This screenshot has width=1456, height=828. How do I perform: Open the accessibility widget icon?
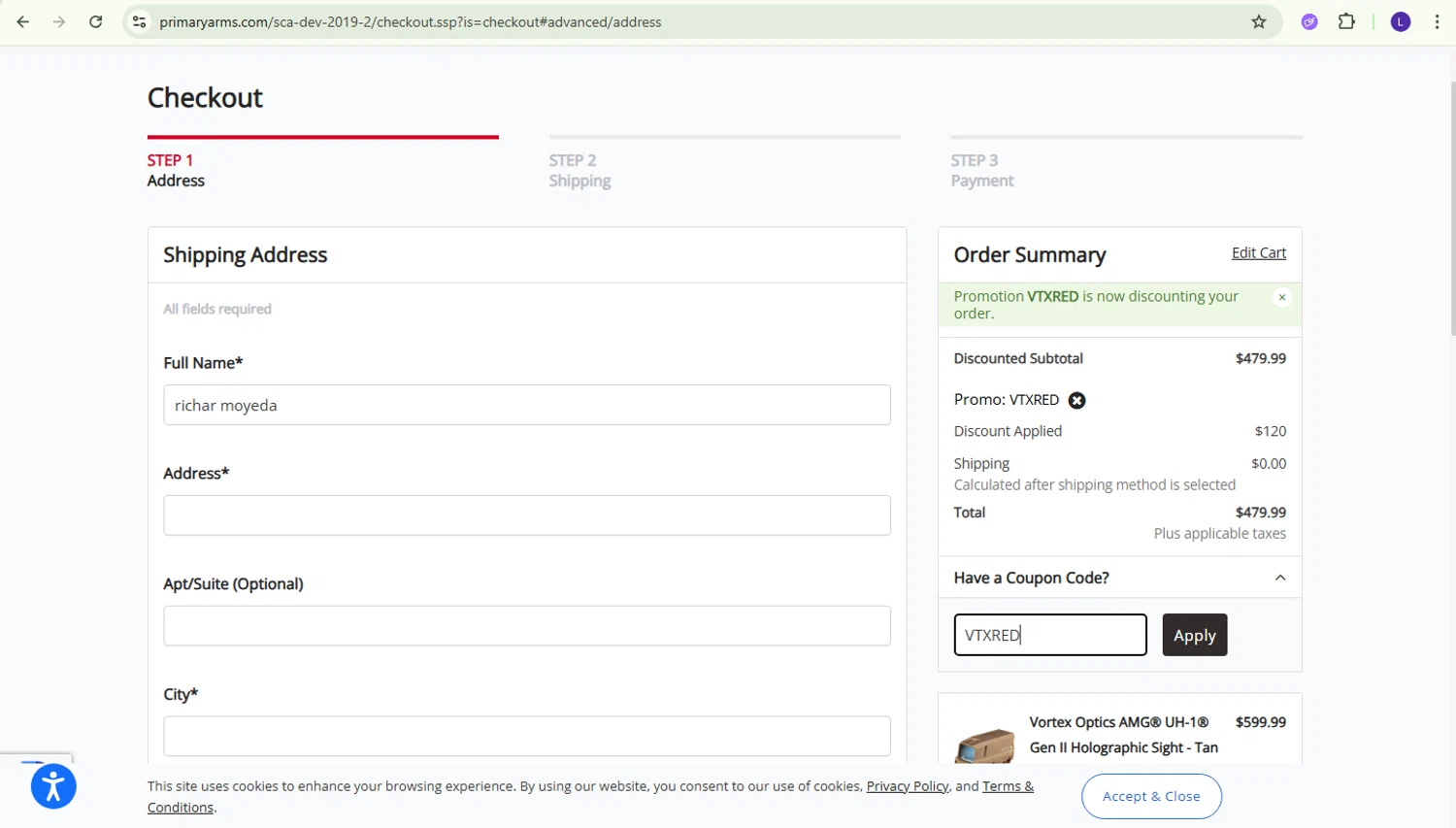click(x=53, y=786)
